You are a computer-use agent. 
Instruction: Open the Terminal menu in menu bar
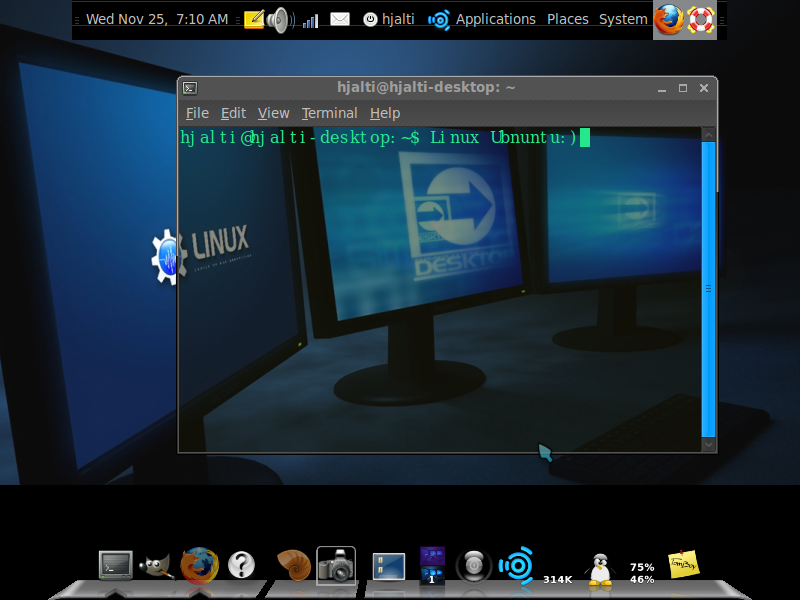329,113
